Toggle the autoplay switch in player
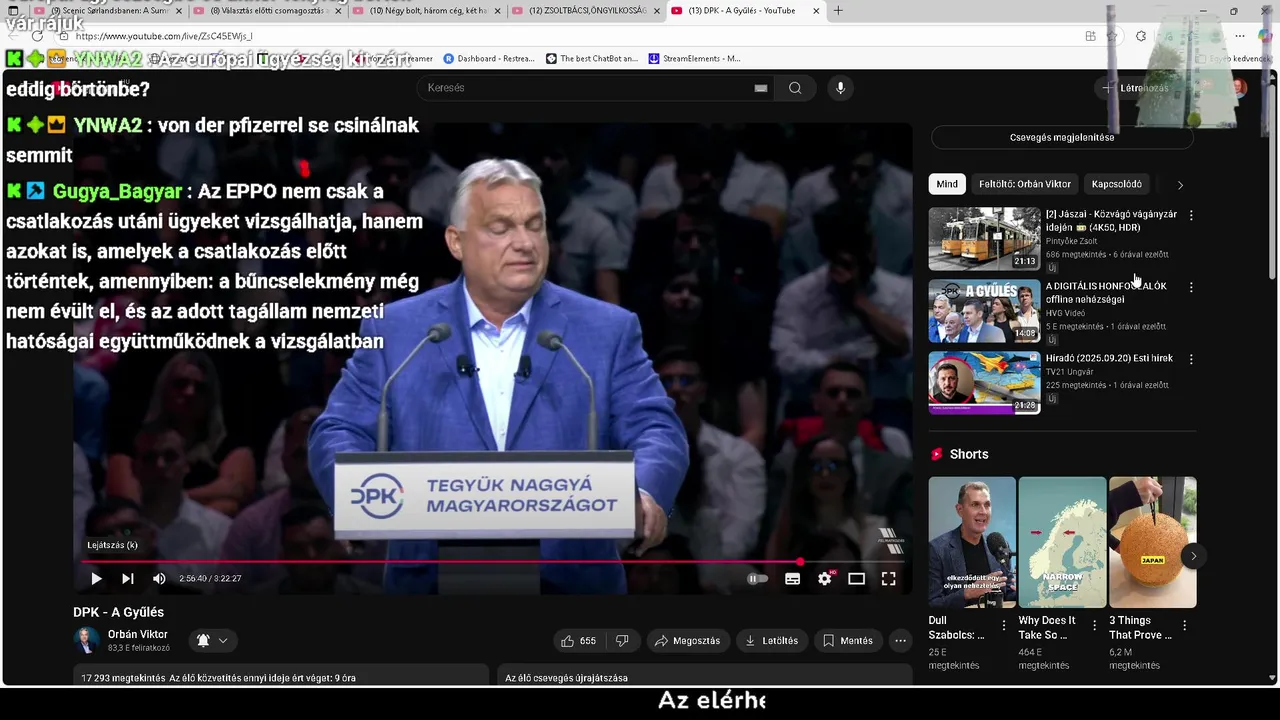Image resolution: width=1280 pixels, height=720 pixels. click(758, 578)
